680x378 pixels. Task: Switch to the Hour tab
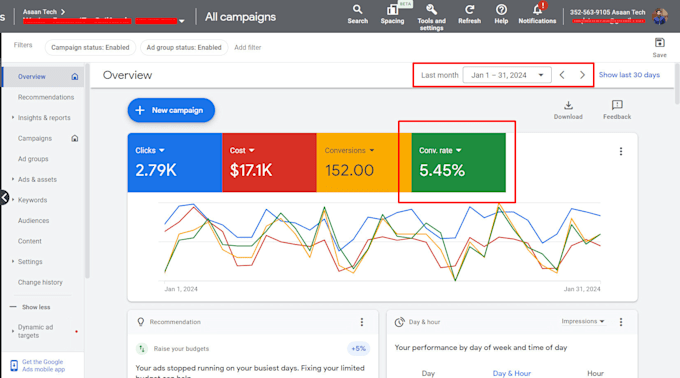(x=595, y=373)
